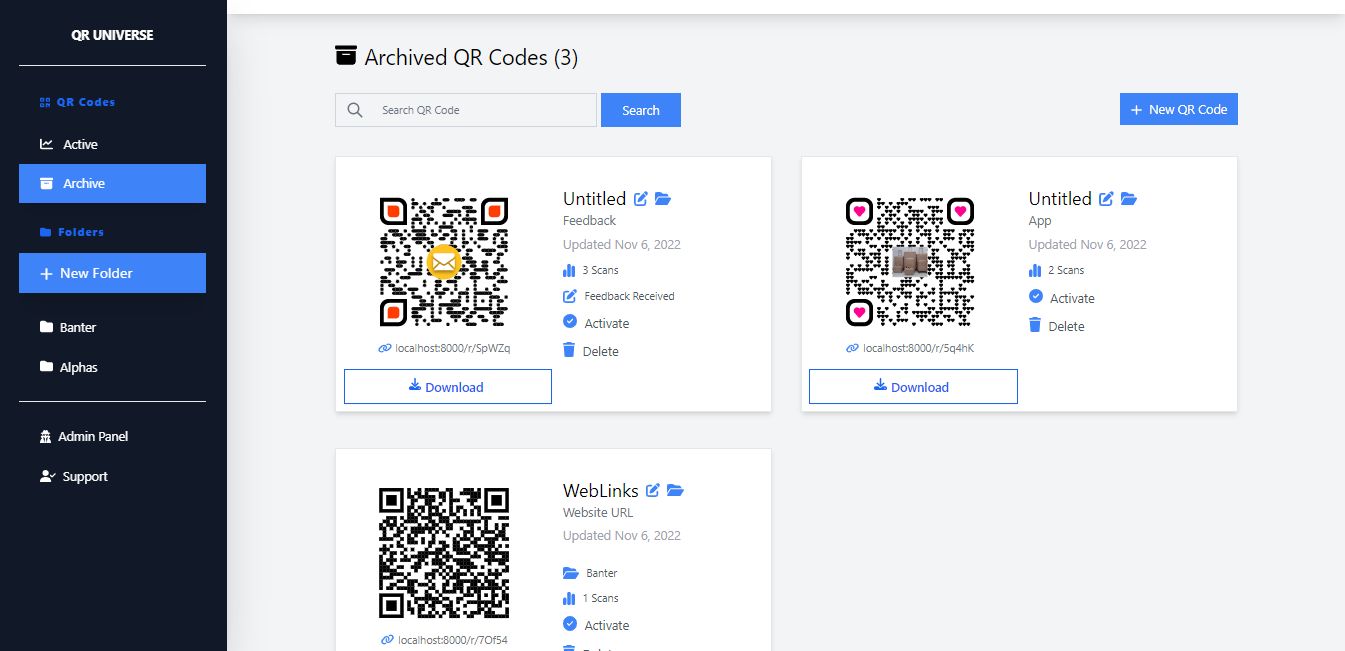
Task: Click the Feedback card title Untitled
Action: coord(594,199)
